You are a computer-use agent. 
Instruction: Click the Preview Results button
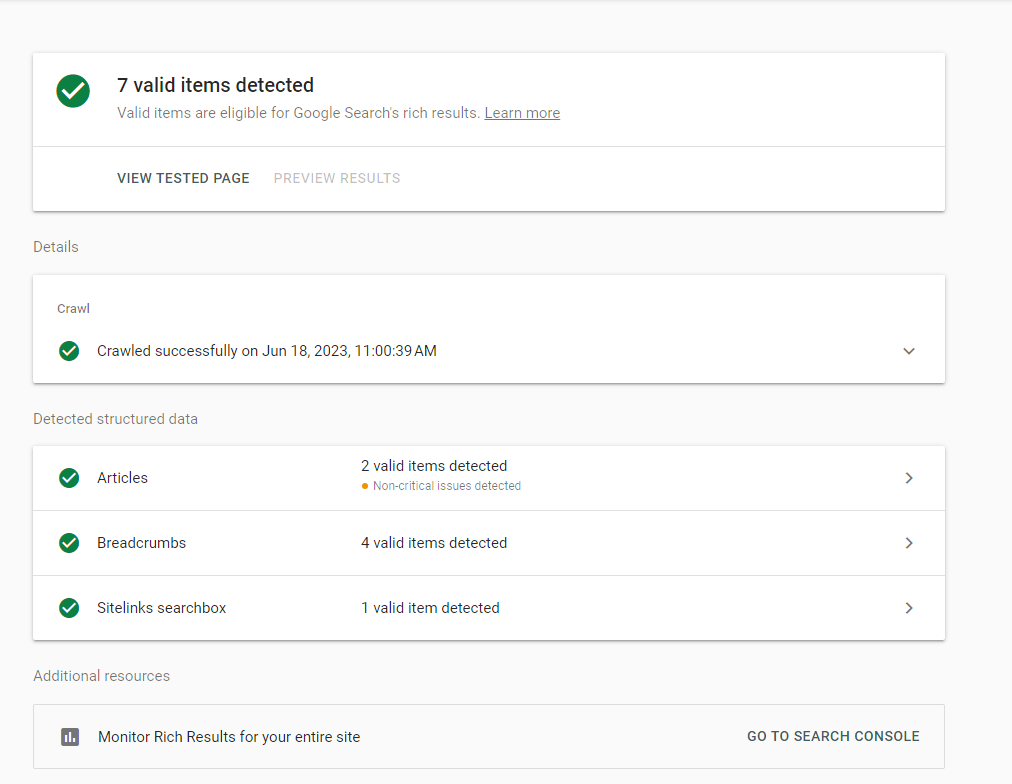(337, 178)
